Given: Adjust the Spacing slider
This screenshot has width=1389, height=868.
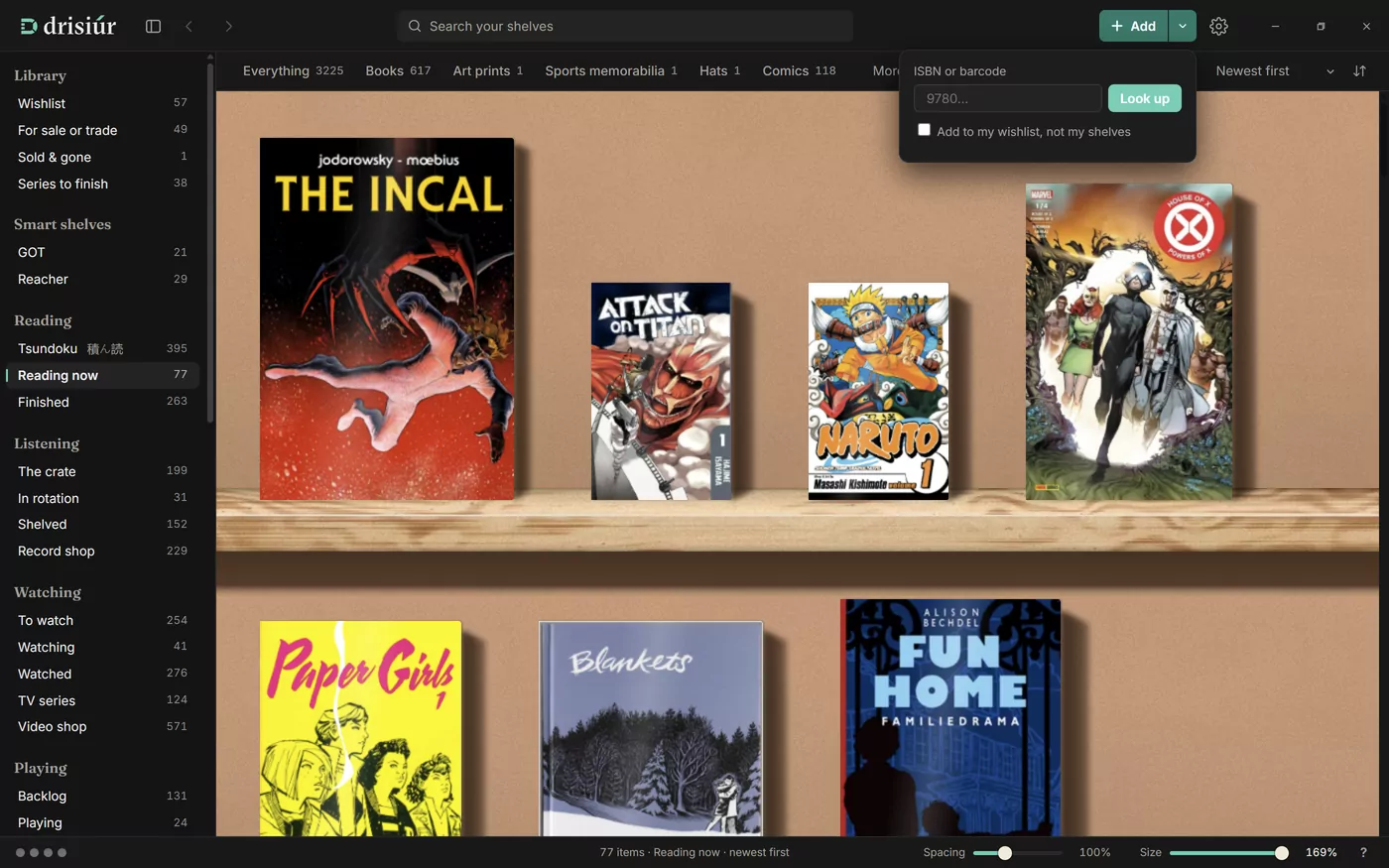Looking at the screenshot, I should [1005, 852].
